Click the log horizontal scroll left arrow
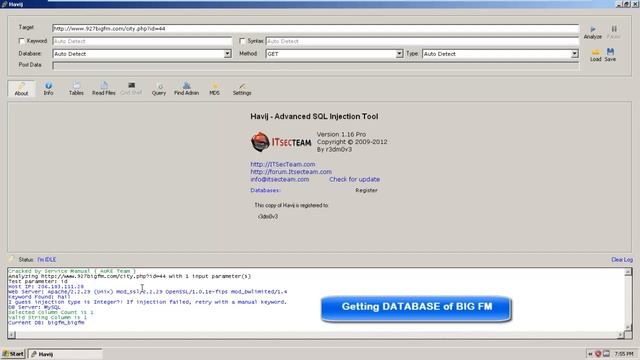This screenshot has width=640, height=360. (12, 335)
